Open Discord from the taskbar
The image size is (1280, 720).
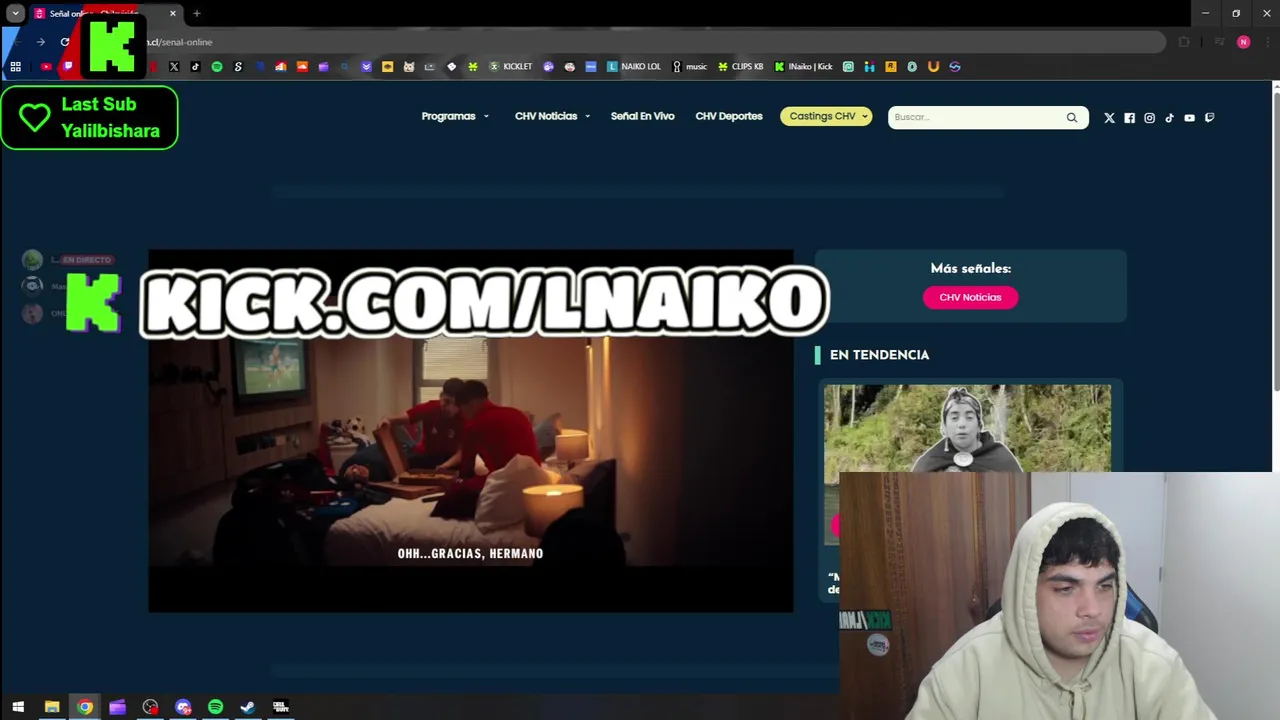[183, 707]
